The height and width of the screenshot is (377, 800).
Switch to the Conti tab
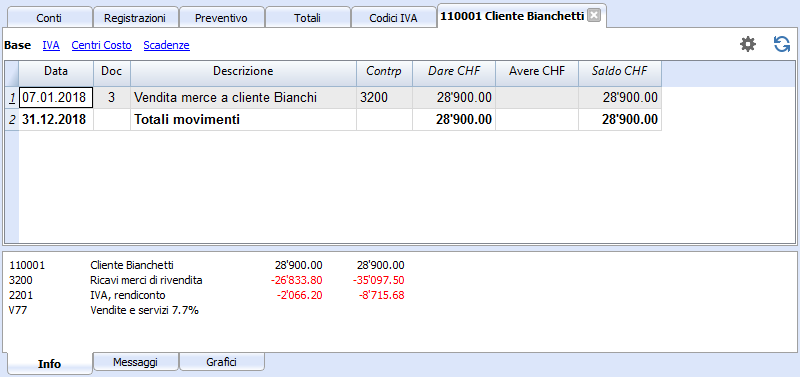click(x=49, y=18)
